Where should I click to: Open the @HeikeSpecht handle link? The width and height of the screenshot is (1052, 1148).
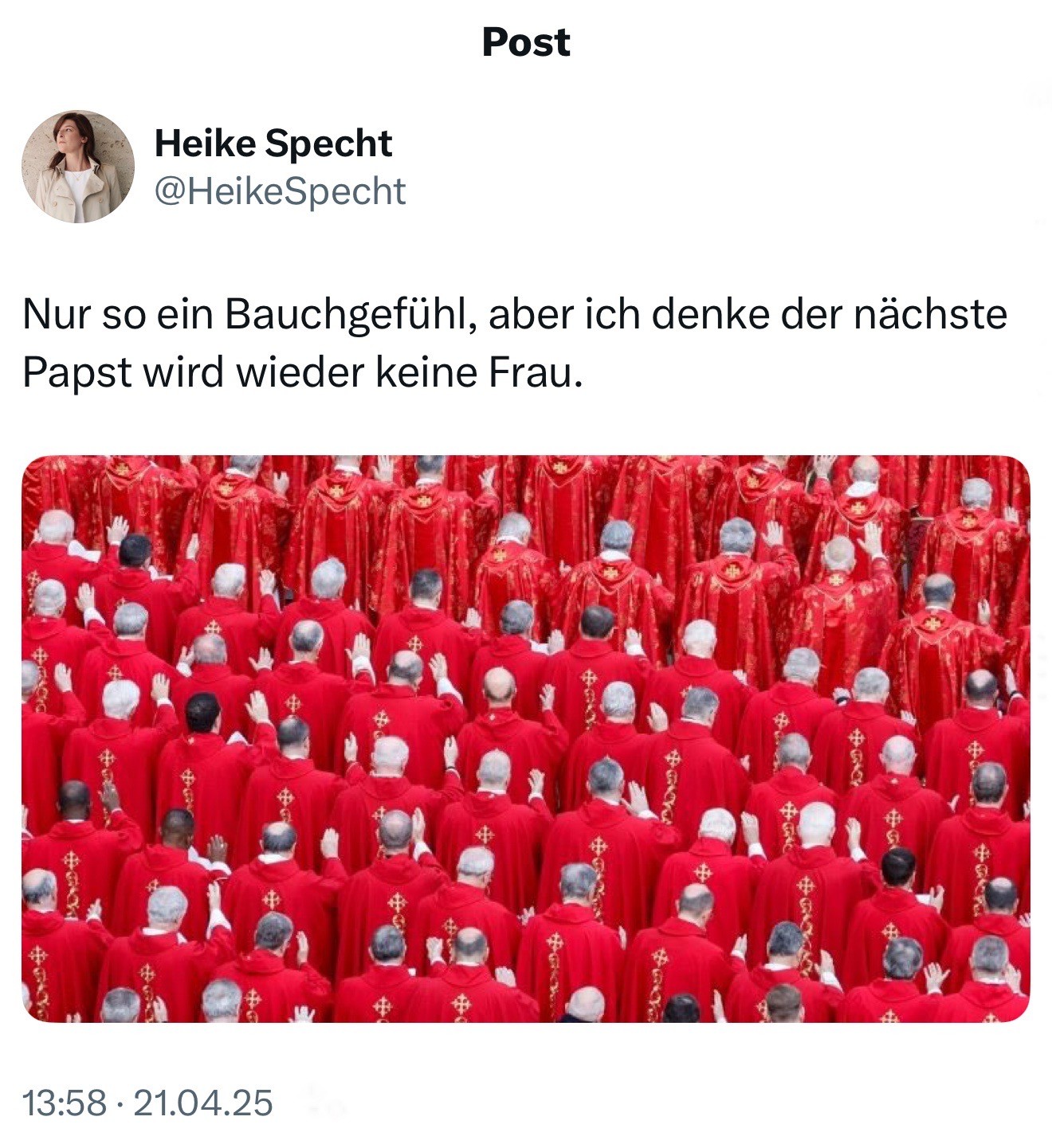(280, 192)
